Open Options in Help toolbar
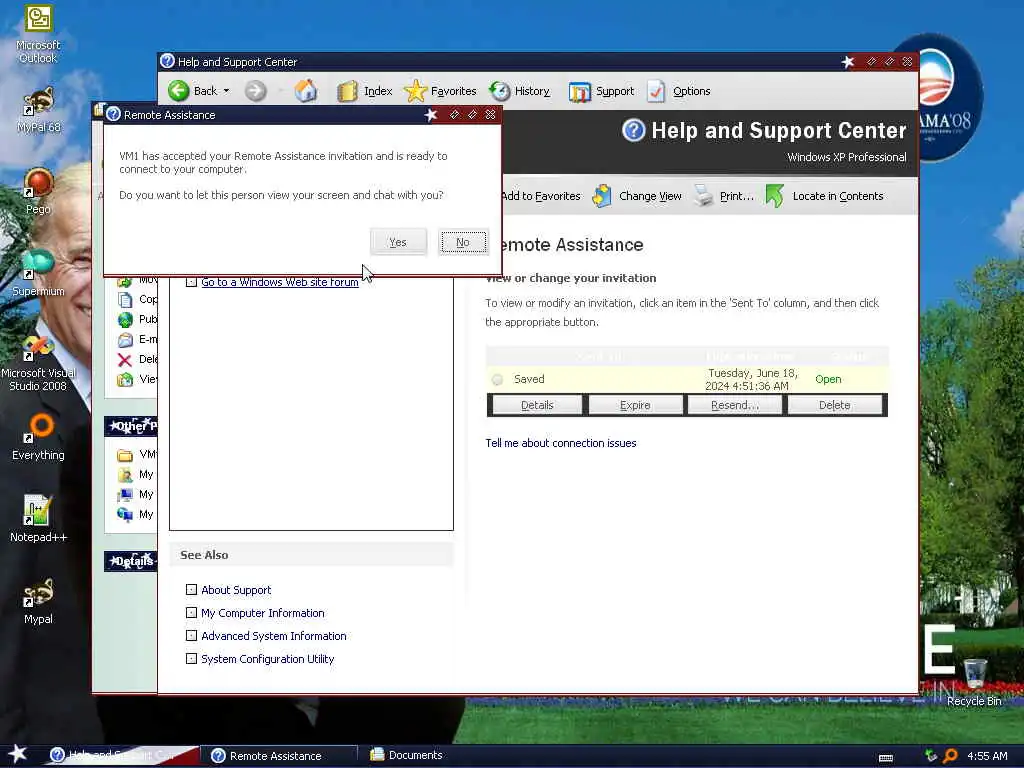This screenshot has height=768, width=1024. pyautogui.click(x=679, y=91)
